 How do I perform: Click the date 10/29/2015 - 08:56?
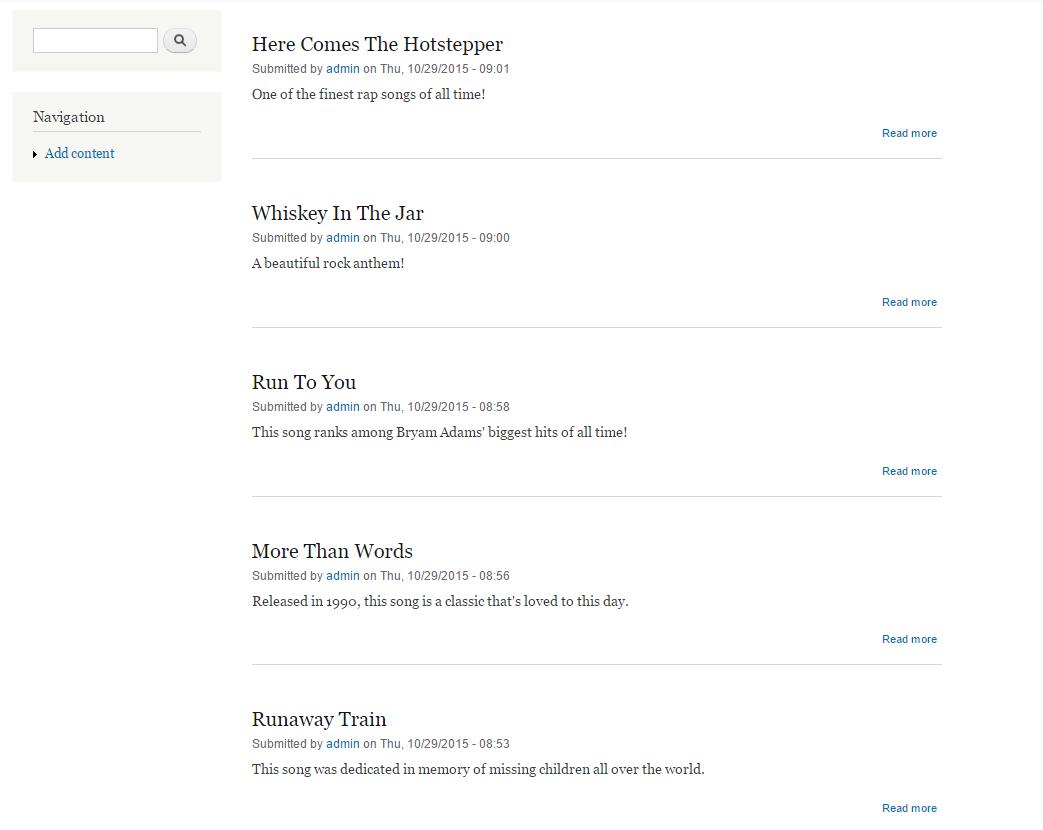[x=458, y=575]
